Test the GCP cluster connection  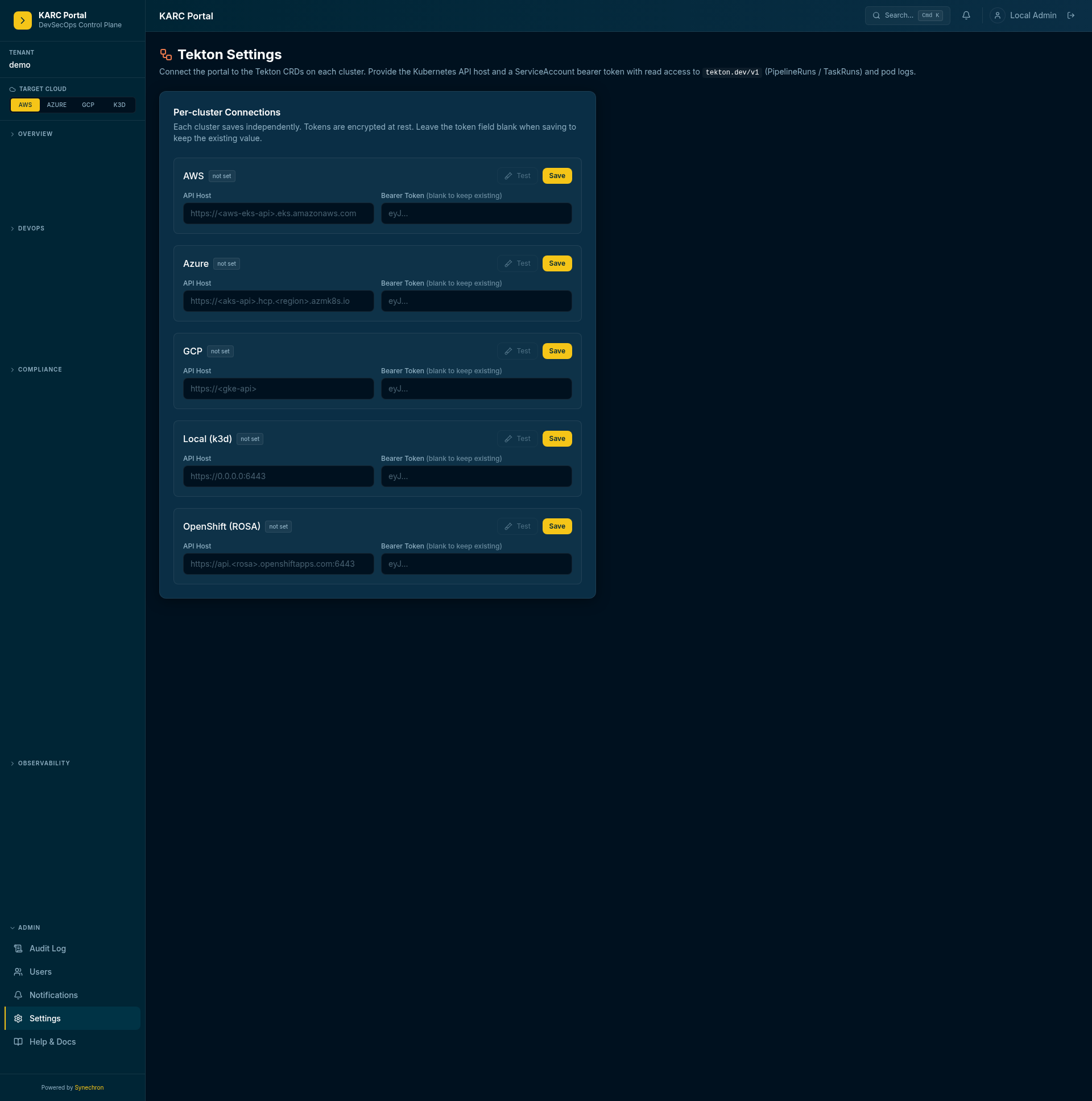pos(517,351)
